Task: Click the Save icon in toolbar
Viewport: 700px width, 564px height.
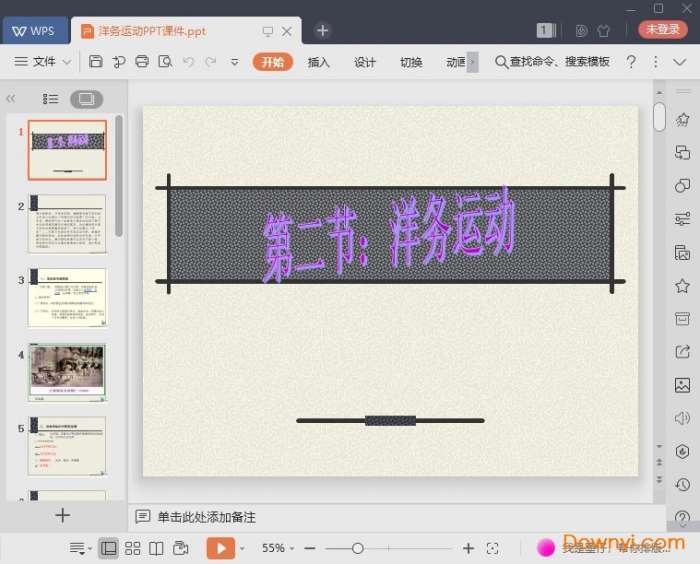Action: pos(96,62)
